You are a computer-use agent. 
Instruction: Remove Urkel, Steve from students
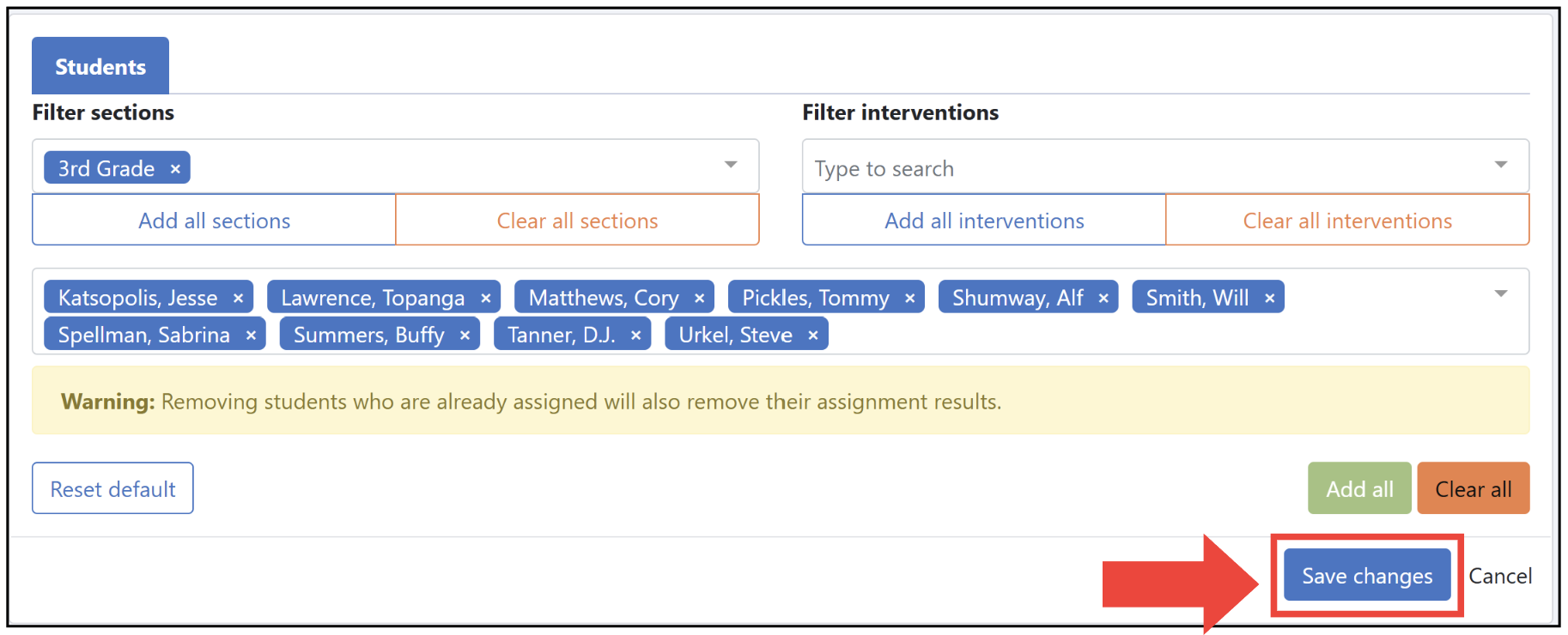(x=813, y=335)
